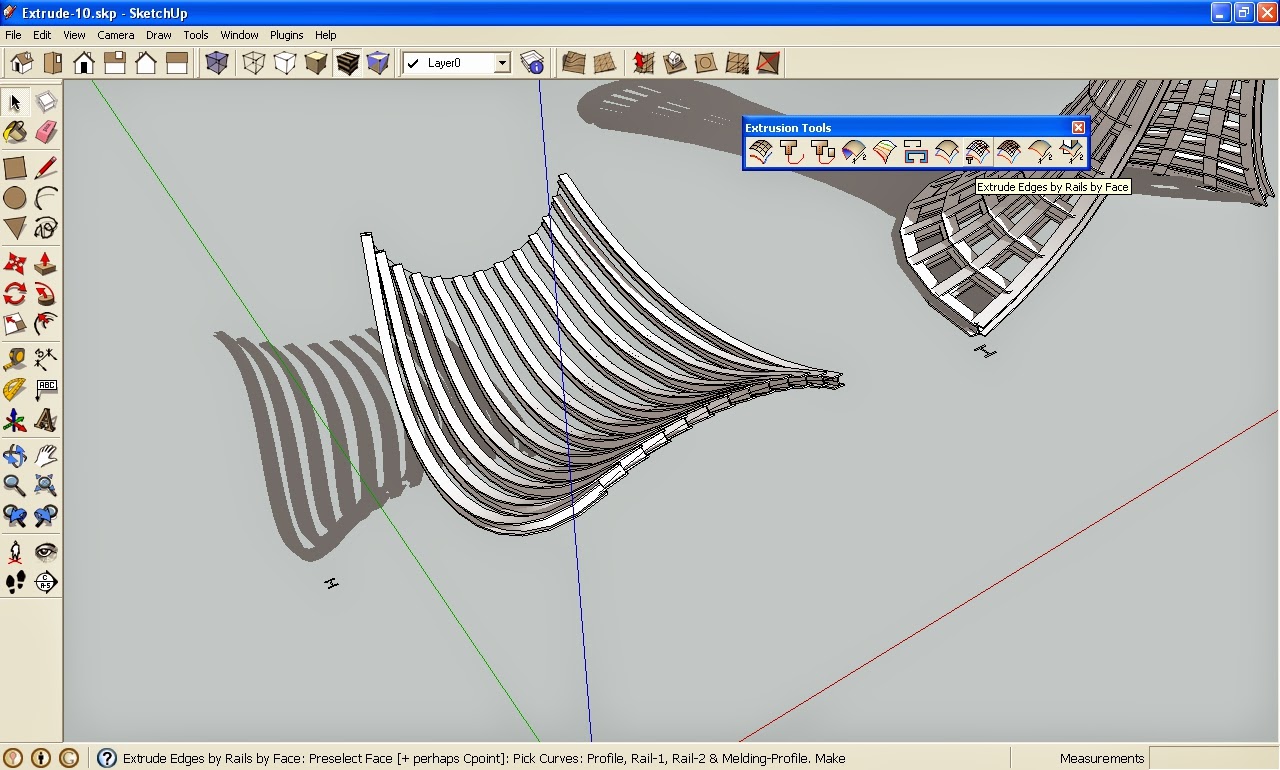The height and width of the screenshot is (770, 1280).
Task: Select the Orbit camera tool
Action: coord(15,457)
